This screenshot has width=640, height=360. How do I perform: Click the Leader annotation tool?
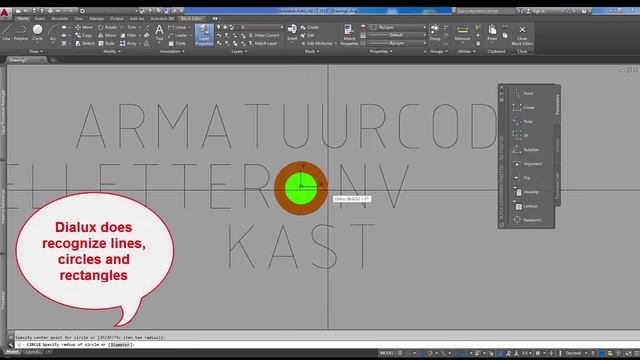coord(178,36)
